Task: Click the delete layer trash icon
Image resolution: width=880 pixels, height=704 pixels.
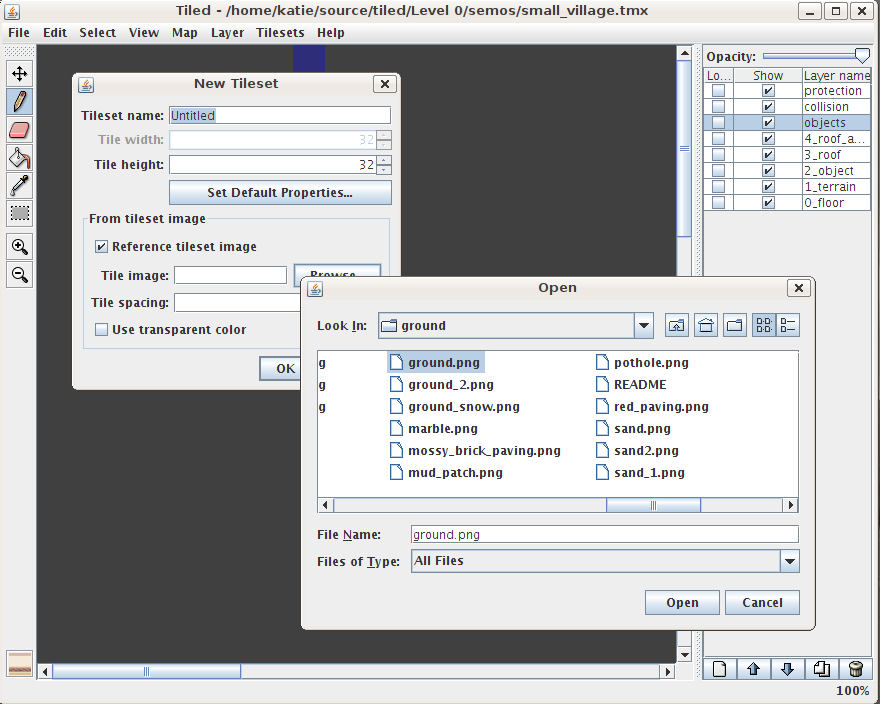Action: 855,669
